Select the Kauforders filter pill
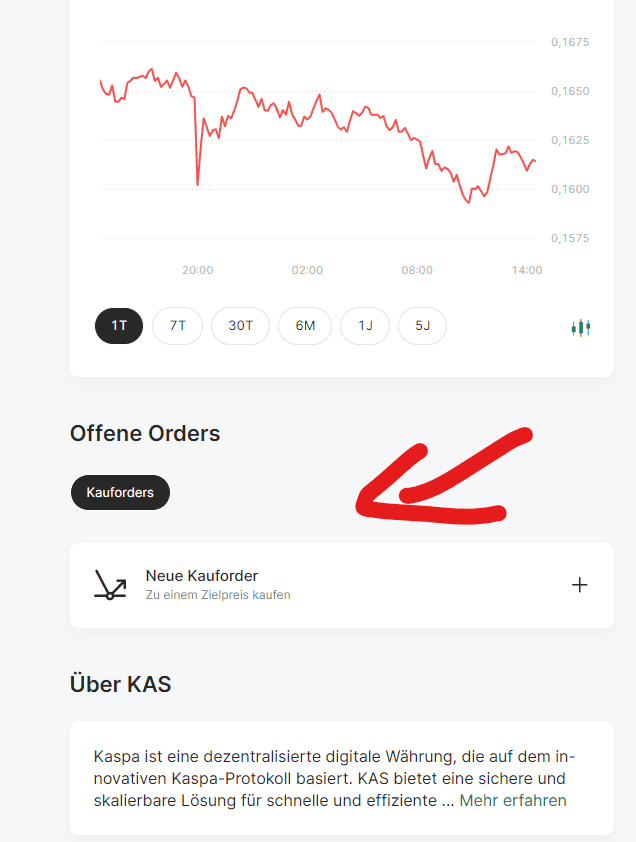Viewport: 636px width, 842px height. pos(120,492)
